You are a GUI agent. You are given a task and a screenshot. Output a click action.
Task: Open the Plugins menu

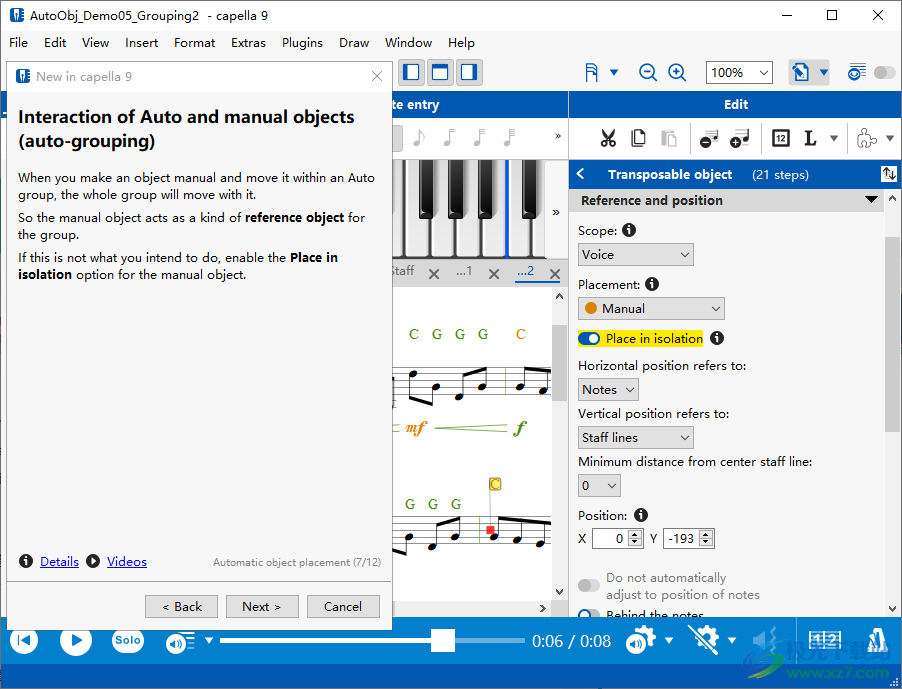(302, 43)
